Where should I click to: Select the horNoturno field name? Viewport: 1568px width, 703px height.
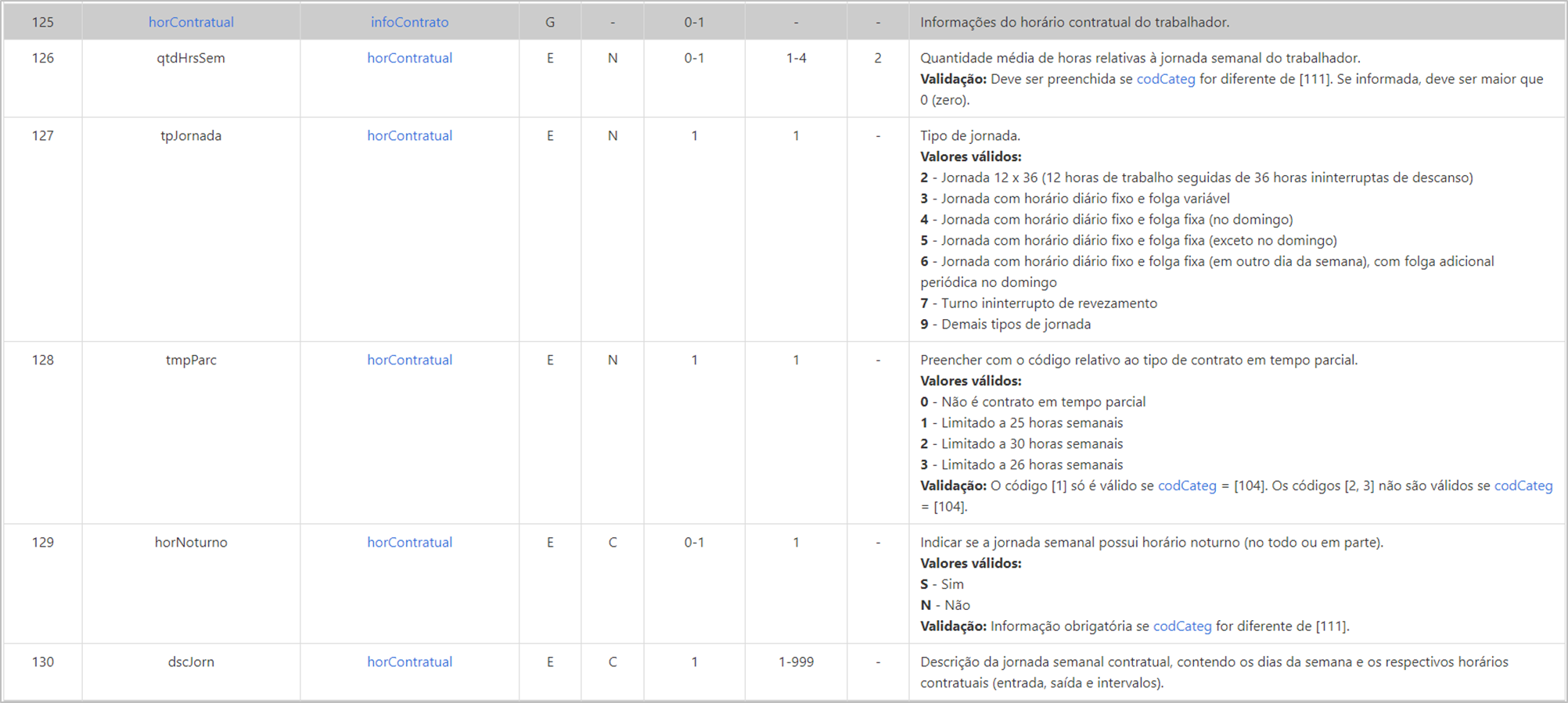point(191,542)
